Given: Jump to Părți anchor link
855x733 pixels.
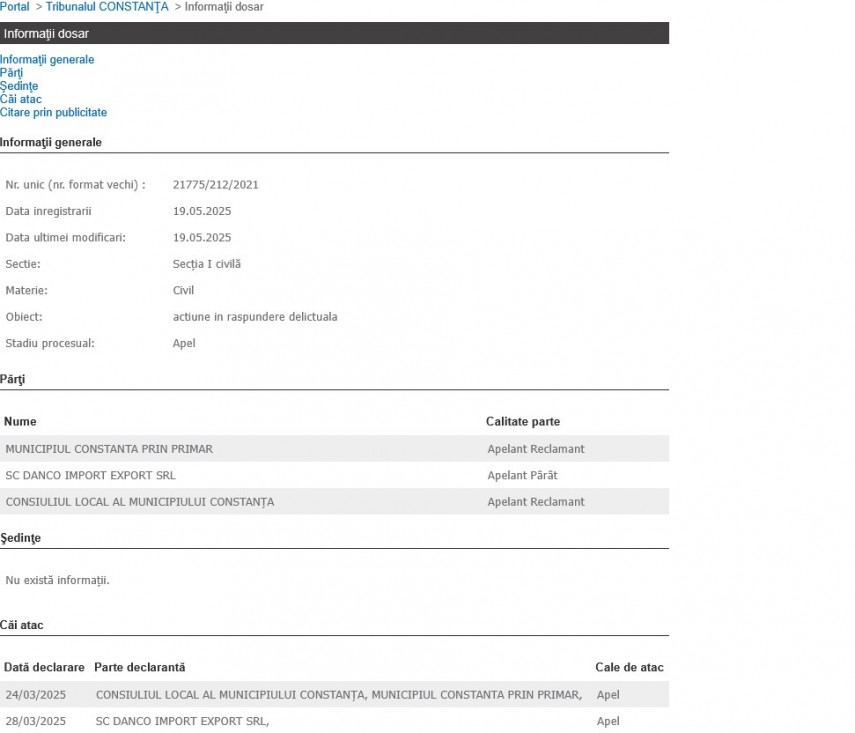Looking at the screenshot, I should click(11, 73).
